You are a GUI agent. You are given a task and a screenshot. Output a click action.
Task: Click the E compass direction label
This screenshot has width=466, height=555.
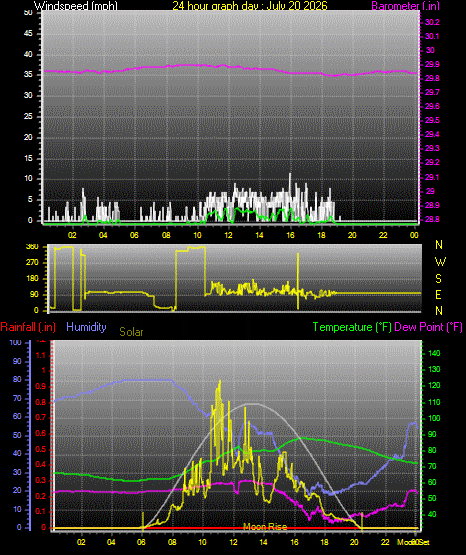438,294
